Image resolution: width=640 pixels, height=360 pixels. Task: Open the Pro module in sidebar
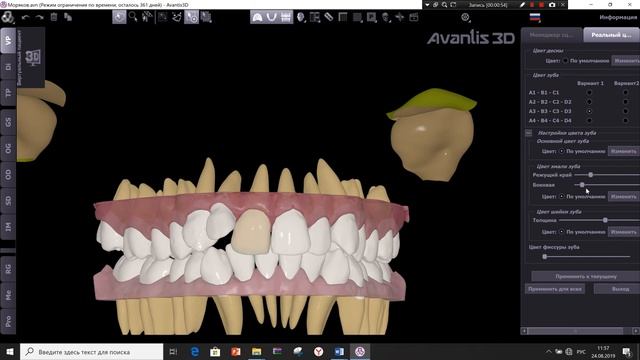8,321
